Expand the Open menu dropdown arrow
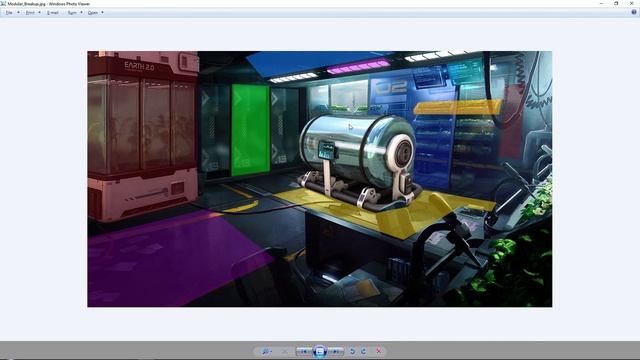 (102, 13)
